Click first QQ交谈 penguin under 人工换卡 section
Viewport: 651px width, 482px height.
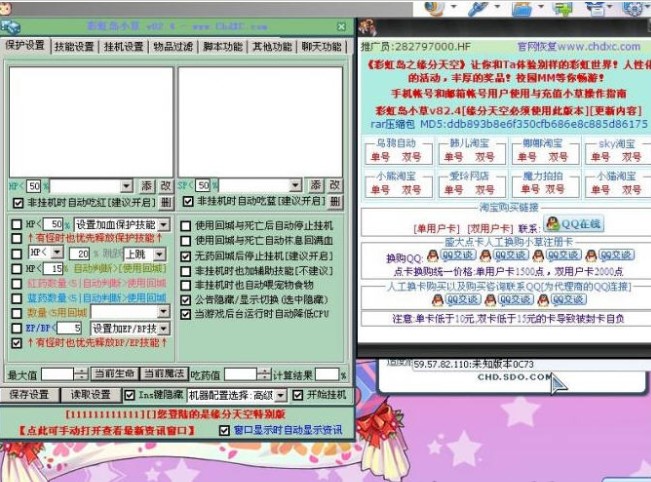[x=456, y=299]
